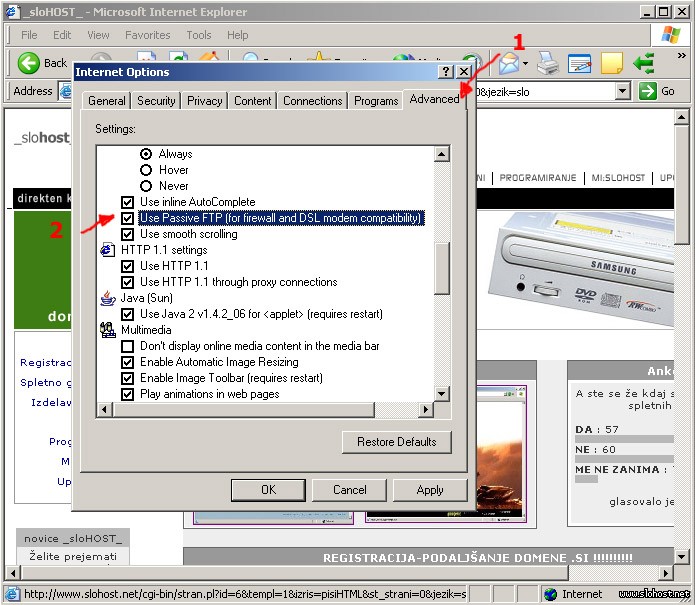
Task: Toggle Use inline AutoComplete checkbox
Action: (128, 202)
